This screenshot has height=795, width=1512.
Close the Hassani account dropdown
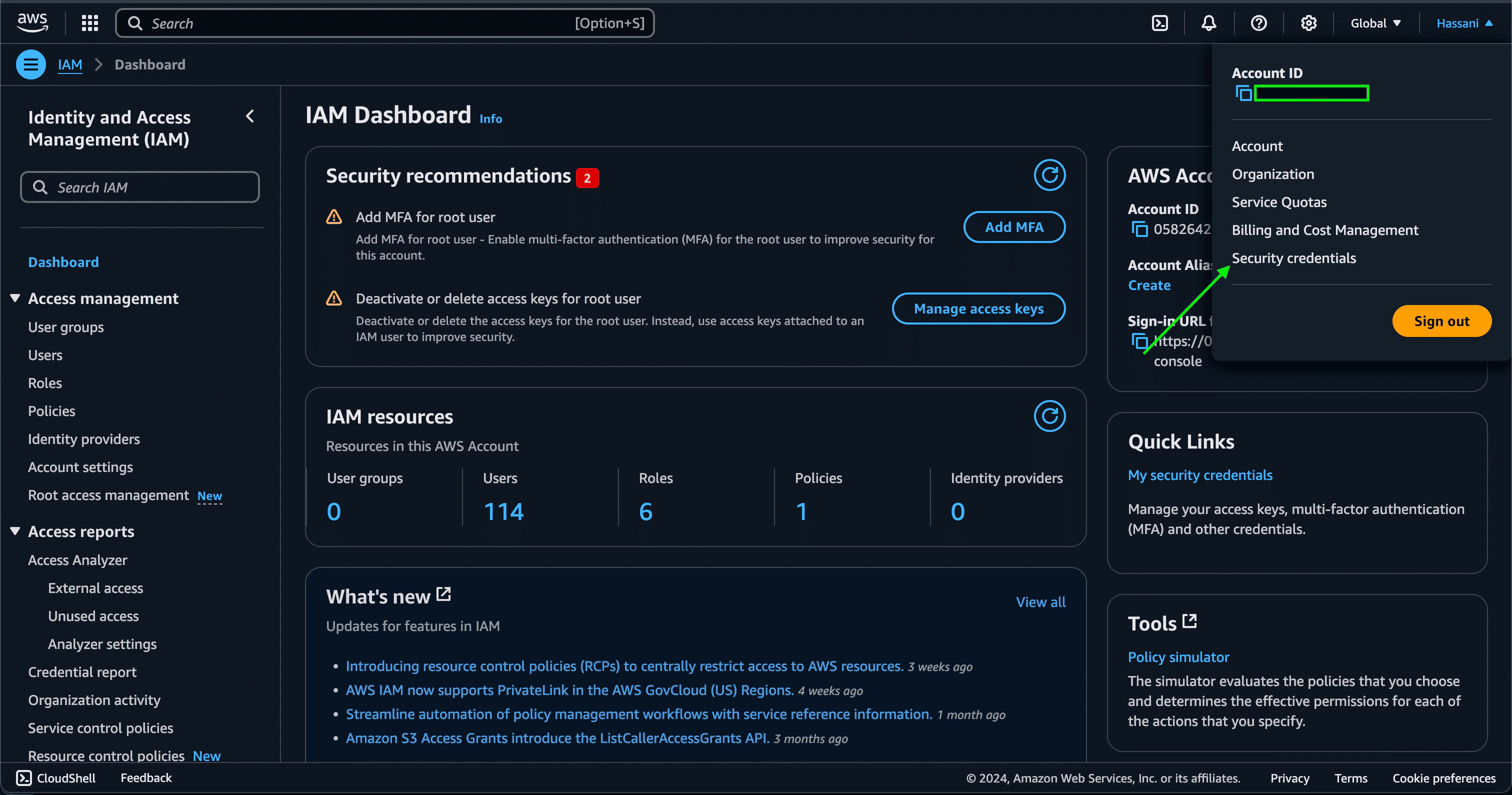pos(1464,23)
